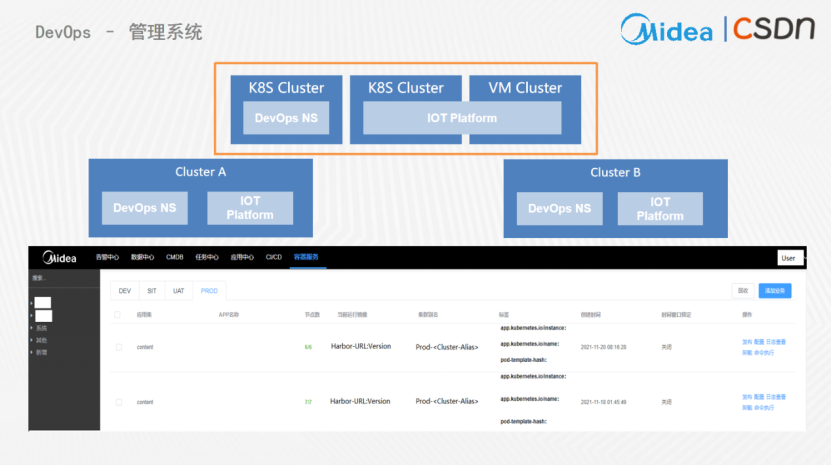Screen dimensions: 831x465
Task: Focus the sidebar search field
Action: [x=64, y=278]
